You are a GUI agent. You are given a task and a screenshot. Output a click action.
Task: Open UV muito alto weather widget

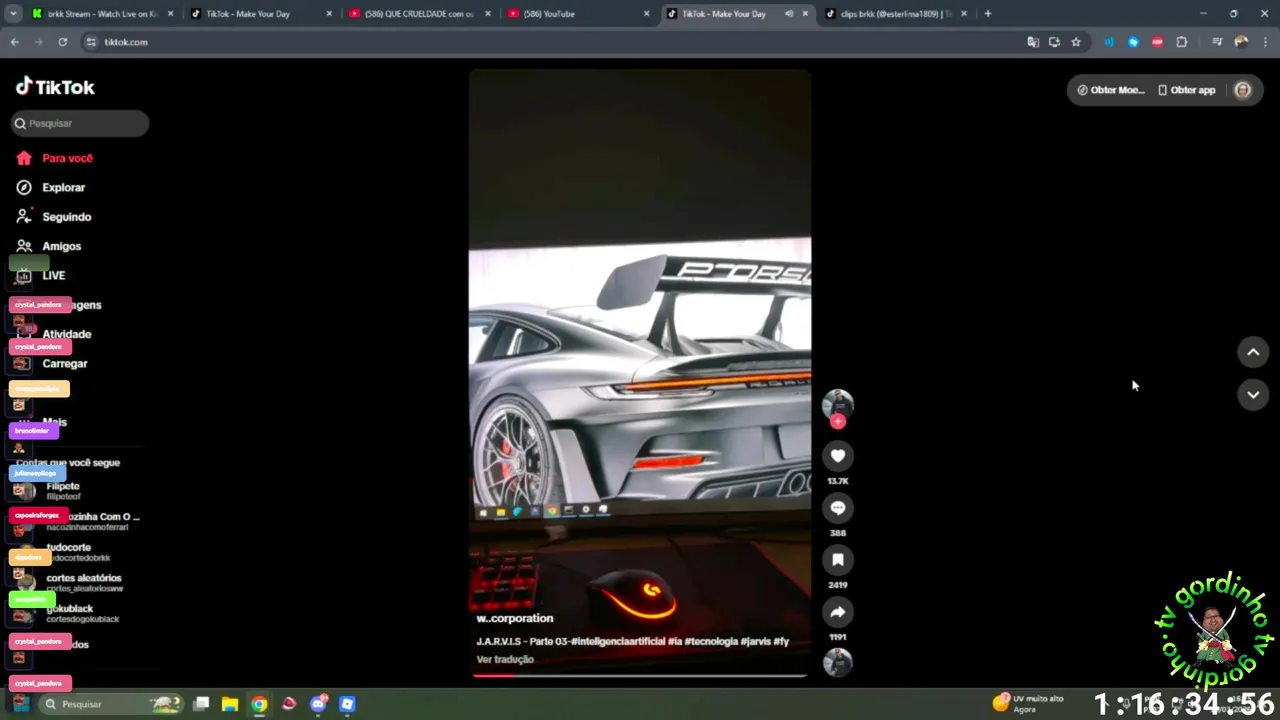(1028, 704)
